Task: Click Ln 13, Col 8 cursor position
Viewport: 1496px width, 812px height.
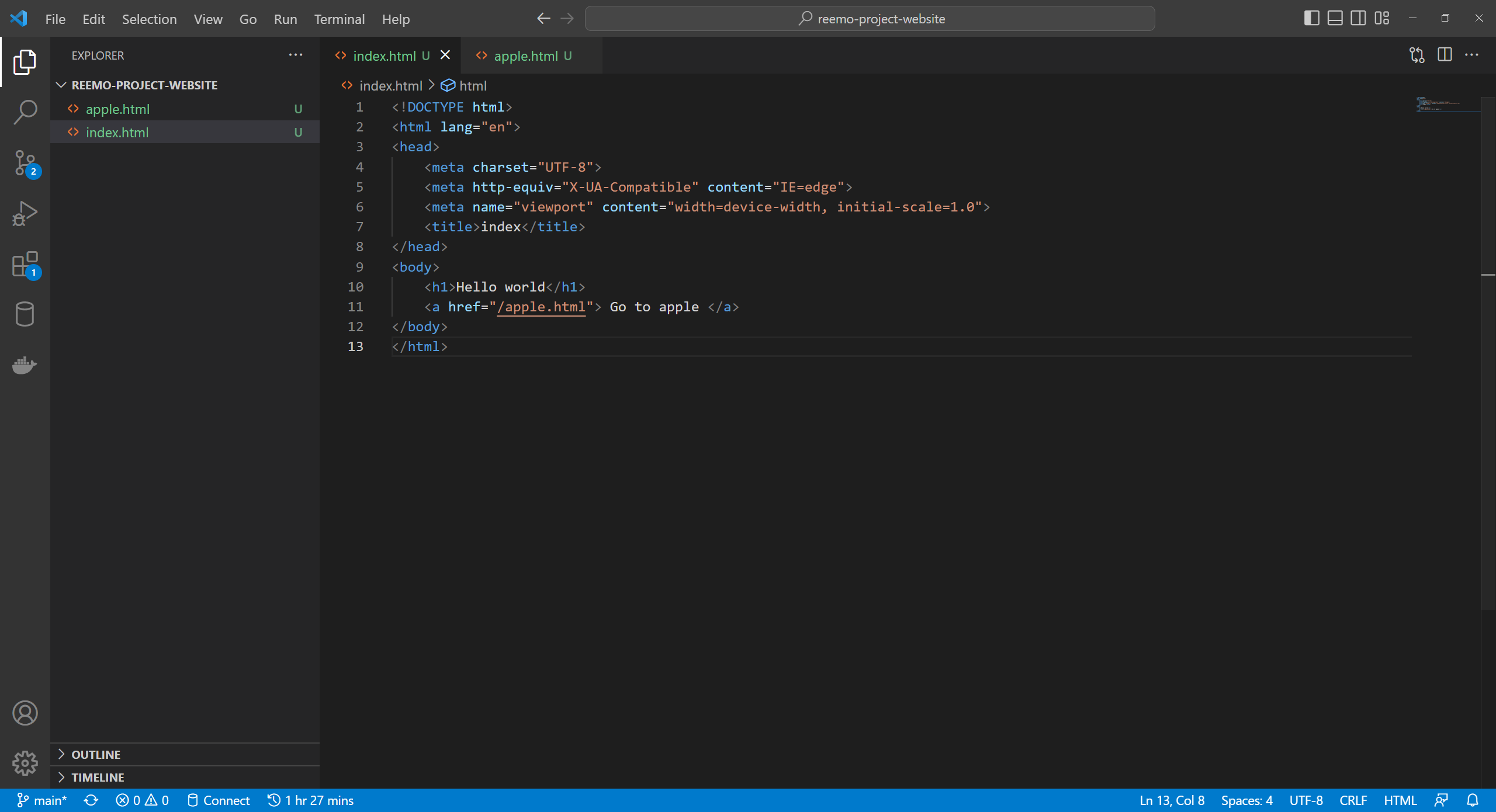Action: (x=1172, y=800)
